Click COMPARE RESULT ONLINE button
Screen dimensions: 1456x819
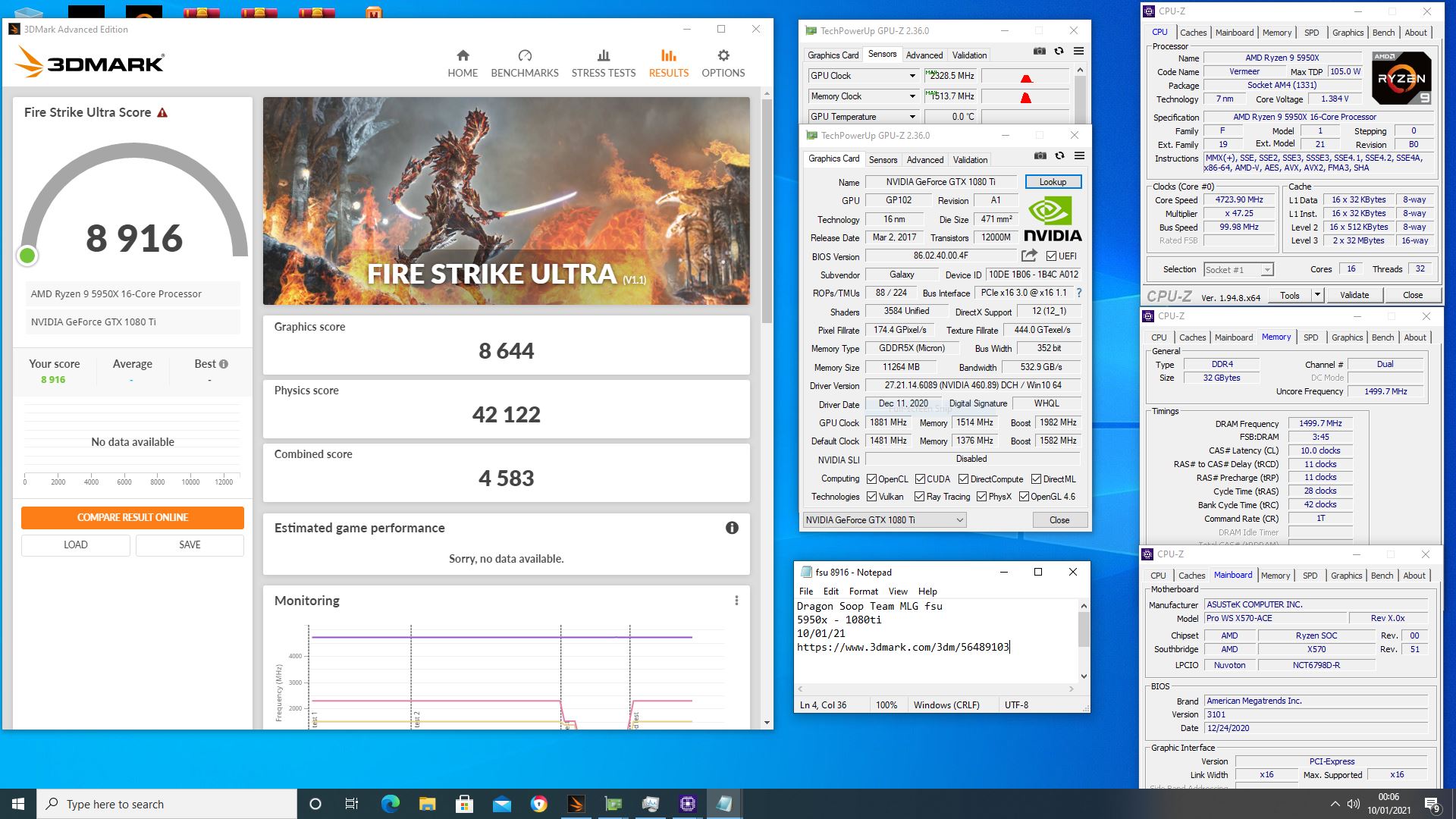(133, 517)
